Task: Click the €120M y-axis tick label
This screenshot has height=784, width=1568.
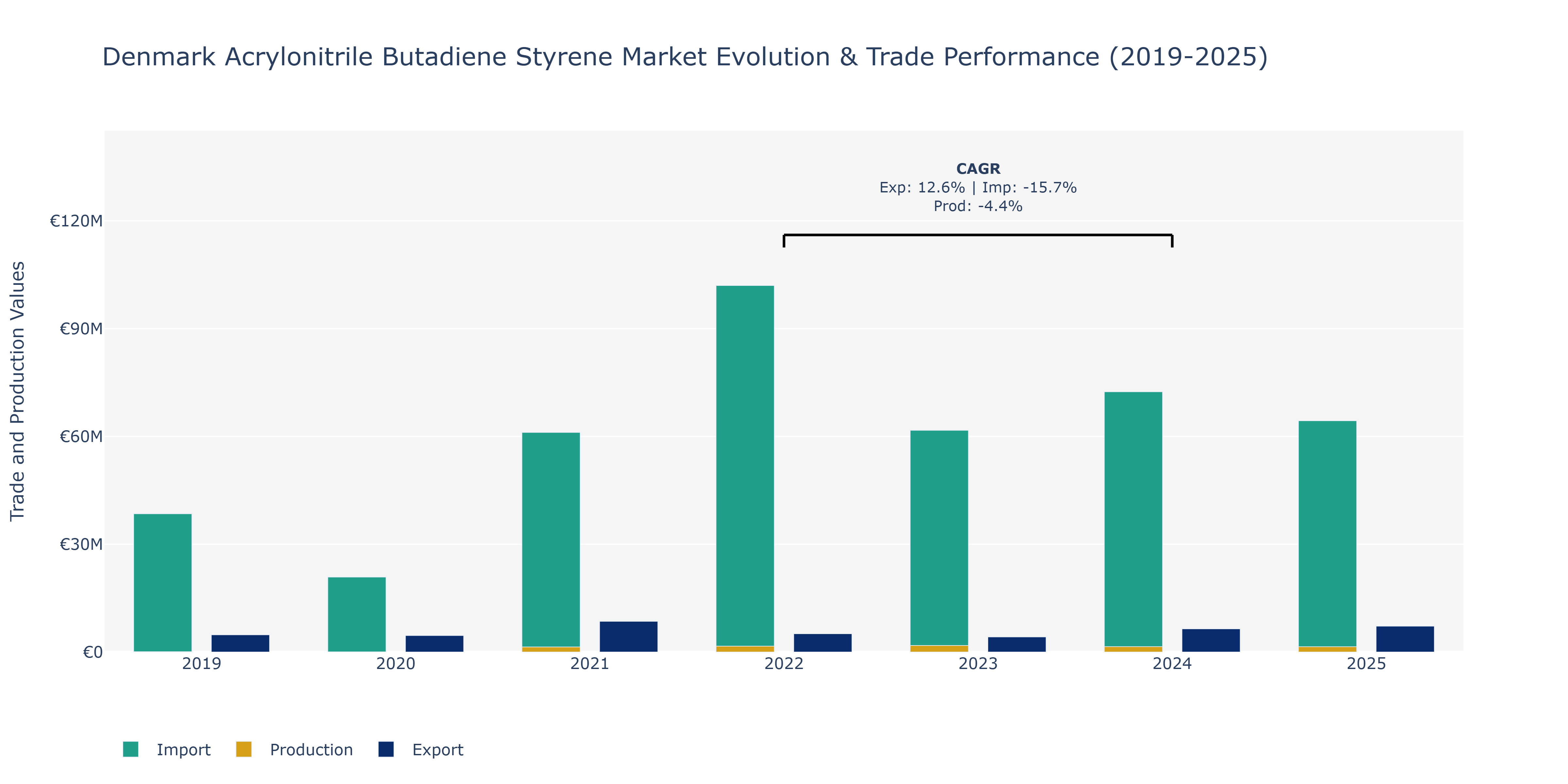Action: [76, 221]
